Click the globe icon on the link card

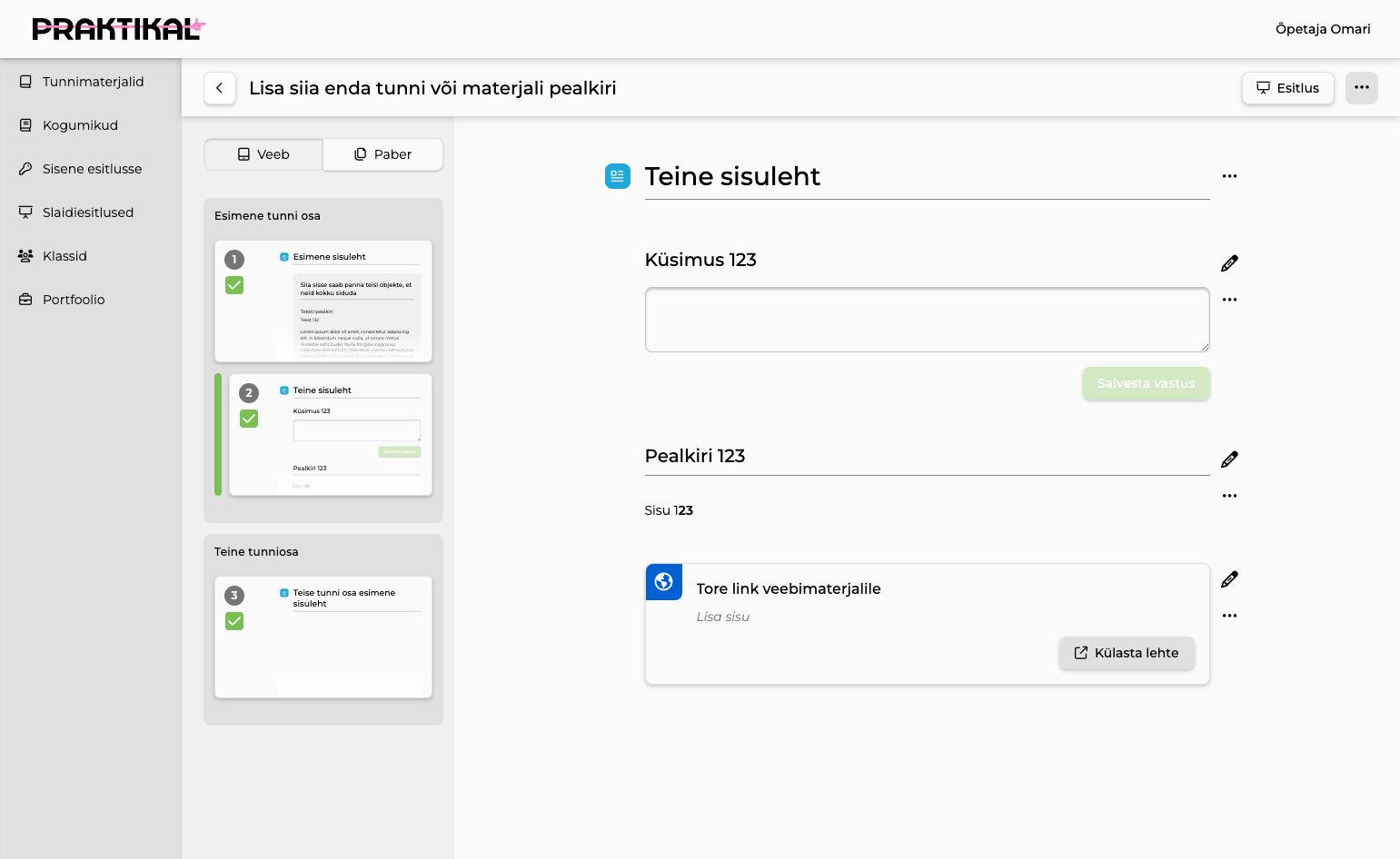click(664, 582)
